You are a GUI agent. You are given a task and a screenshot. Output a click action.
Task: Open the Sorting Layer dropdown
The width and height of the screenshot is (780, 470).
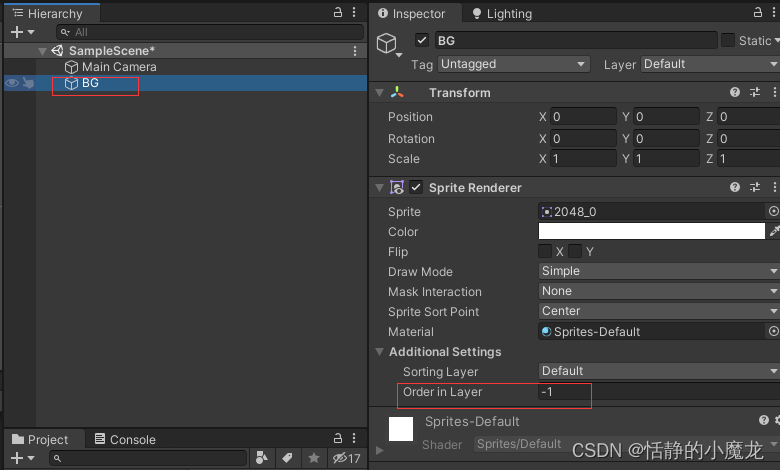659,371
